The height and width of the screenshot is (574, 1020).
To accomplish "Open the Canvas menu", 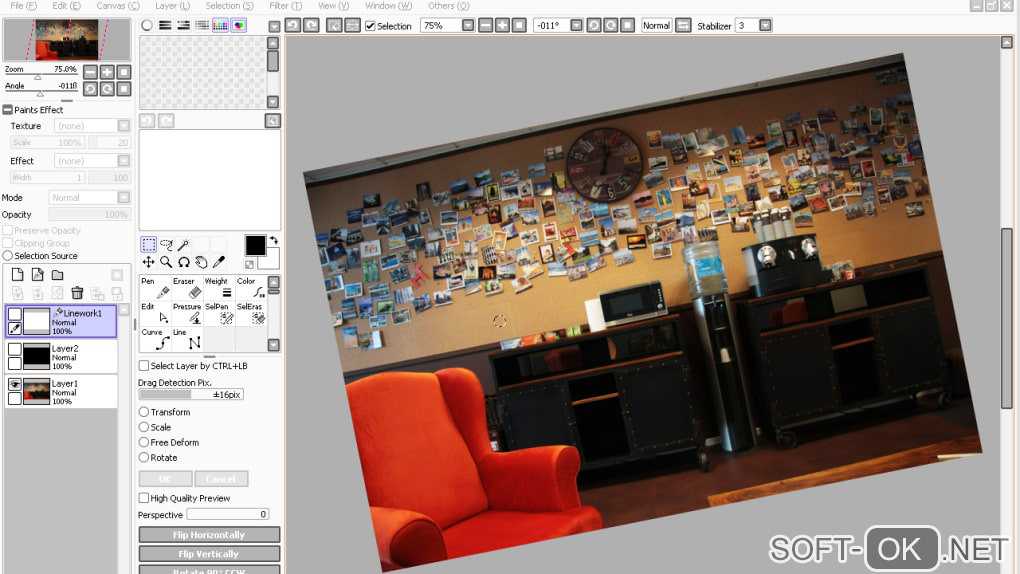I will click(x=118, y=5).
